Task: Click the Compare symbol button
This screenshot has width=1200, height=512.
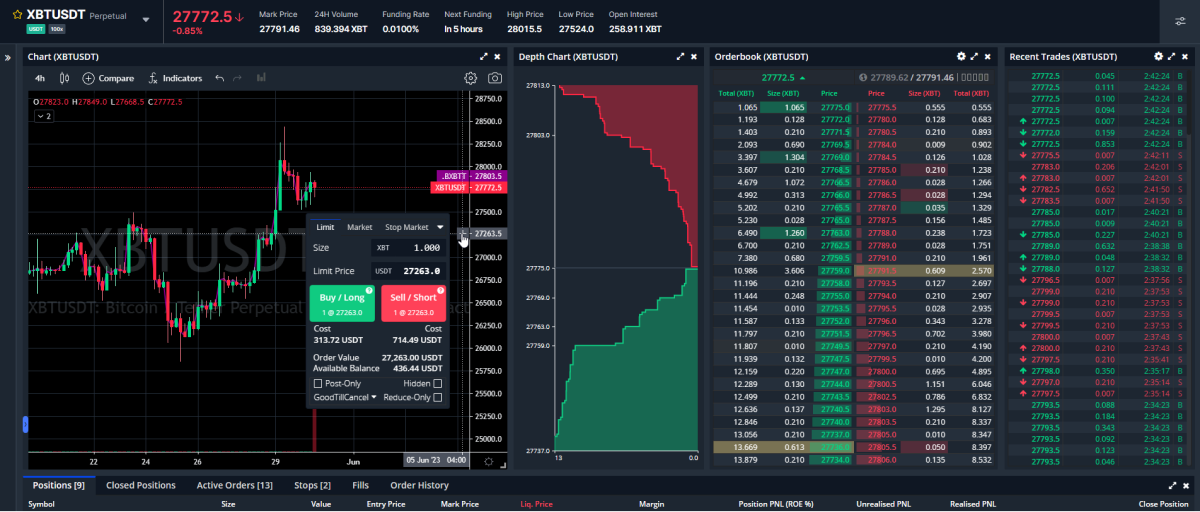Action: pyautogui.click(x=109, y=78)
